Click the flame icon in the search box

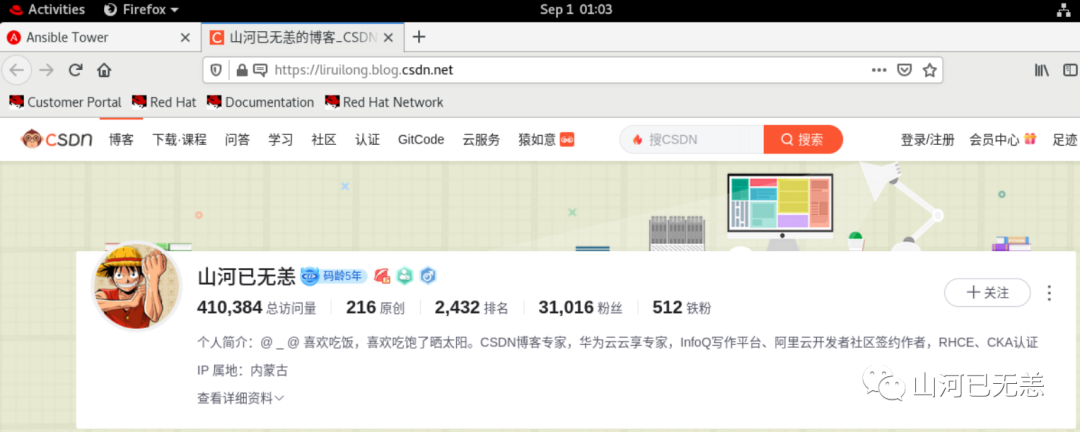[637, 140]
